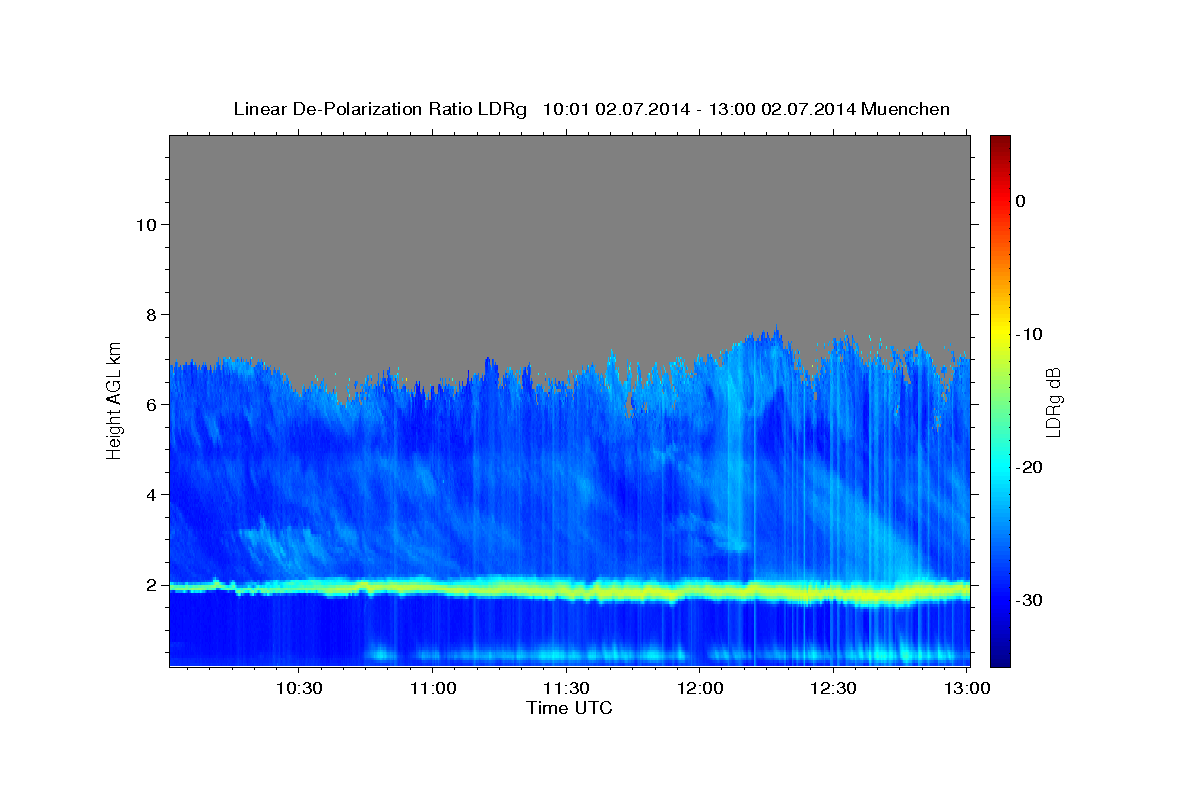Click the yellow-green layer at 2 km height
Image resolution: width=1200 pixels, height=800 pixels.
pyautogui.click(x=570, y=589)
